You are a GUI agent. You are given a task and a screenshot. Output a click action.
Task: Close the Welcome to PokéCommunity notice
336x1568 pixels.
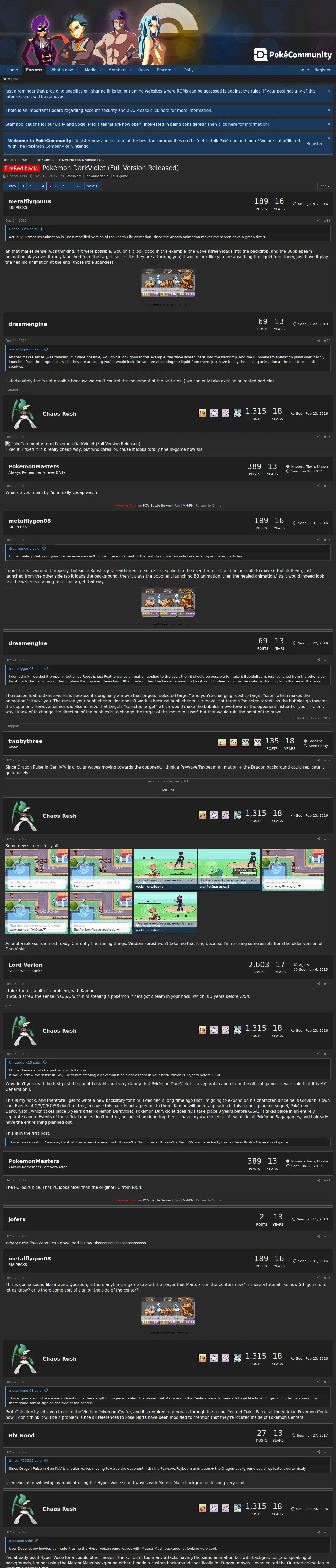[x=329, y=137]
